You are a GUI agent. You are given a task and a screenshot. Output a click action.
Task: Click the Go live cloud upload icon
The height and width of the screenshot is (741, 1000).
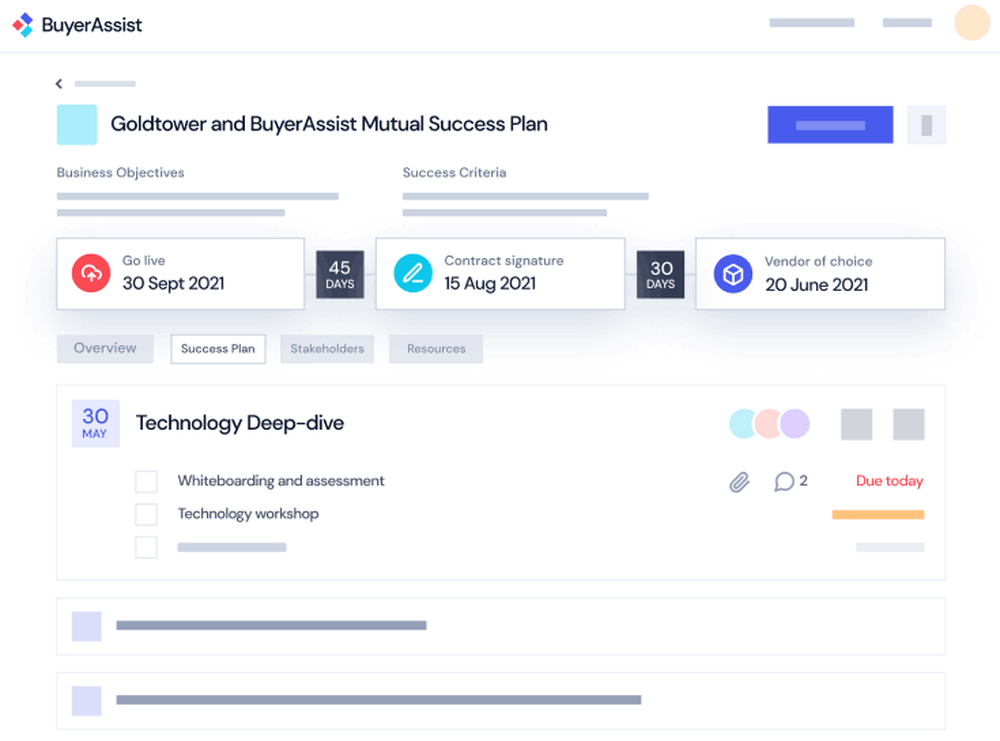point(91,274)
